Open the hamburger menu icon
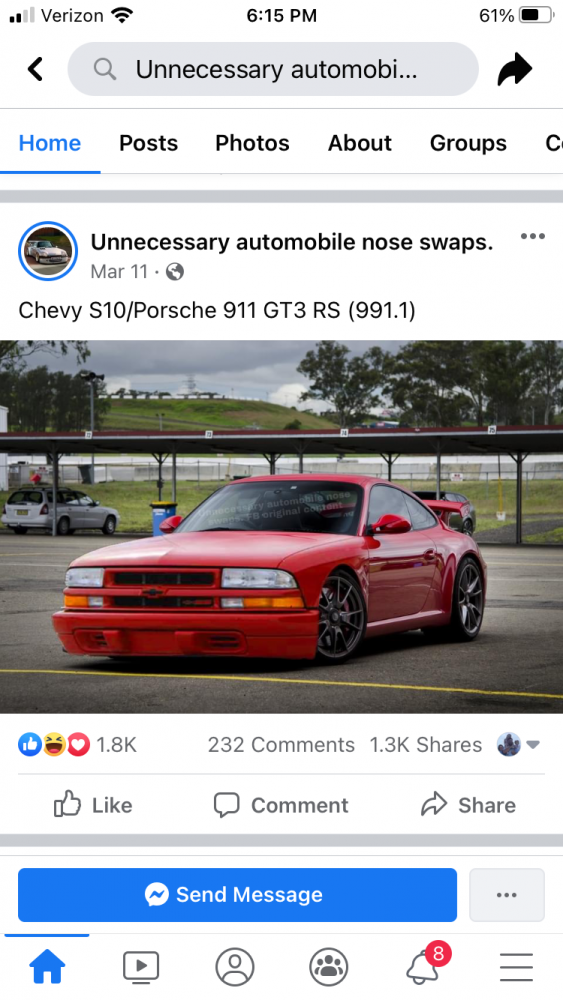The width and height of the screenshot is (563, 1000). coord(516,967)
